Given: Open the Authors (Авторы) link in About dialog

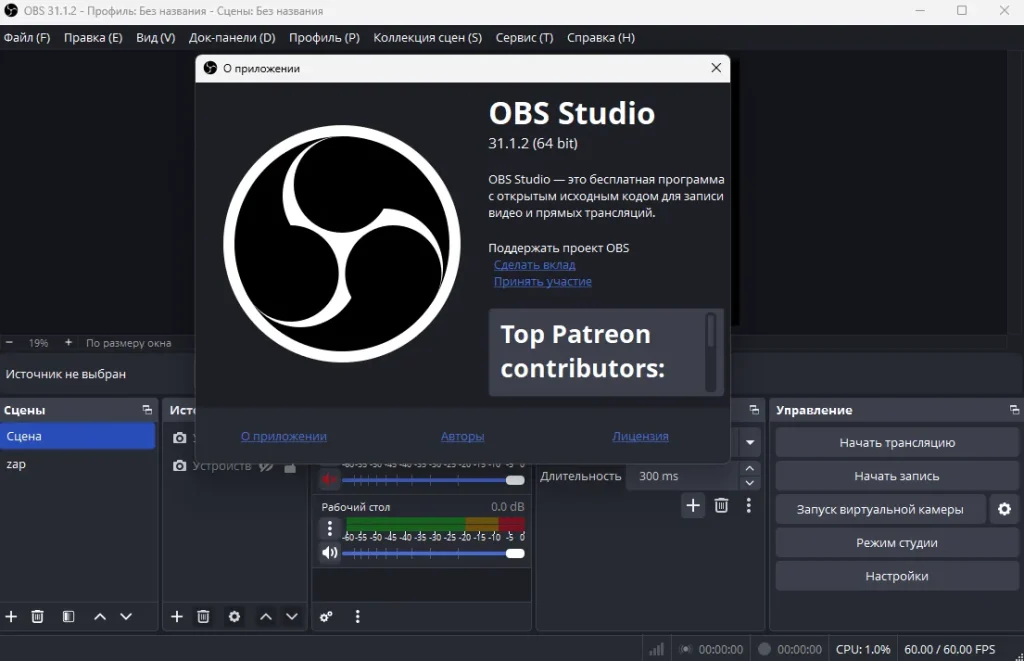Looking at the screenshot, I should pyautogui.click(x=462, y=436).
